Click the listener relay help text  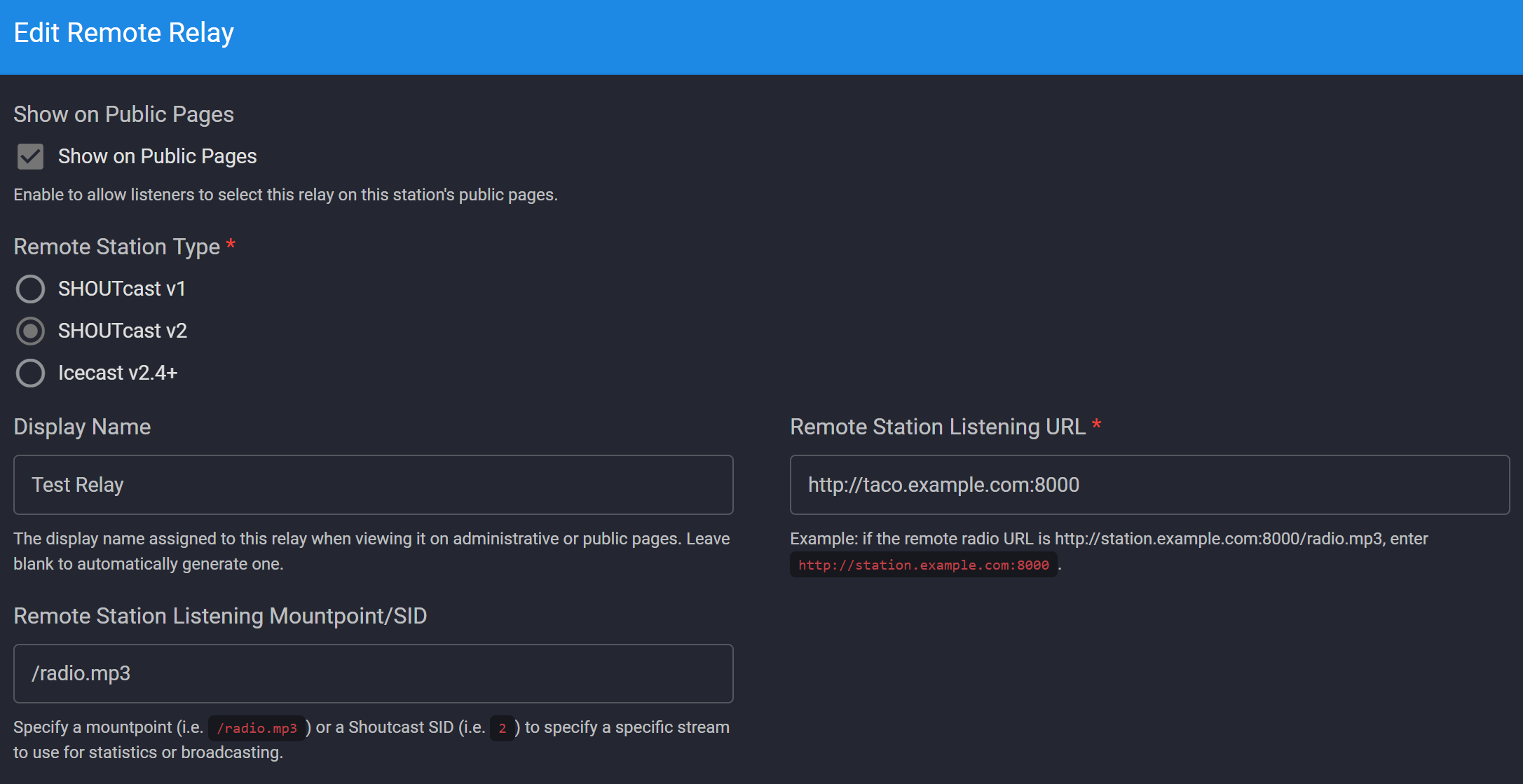[x=285, y=194]
